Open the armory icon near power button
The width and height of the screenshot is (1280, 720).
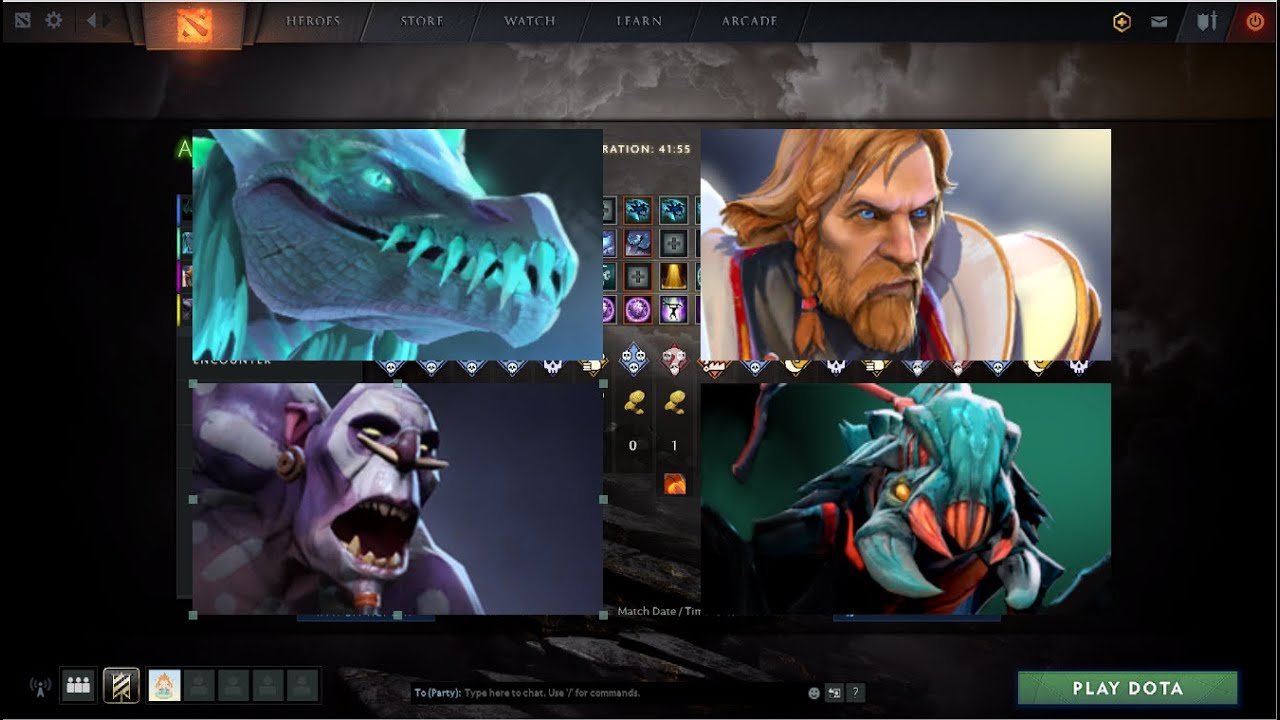click(1206, 22)
